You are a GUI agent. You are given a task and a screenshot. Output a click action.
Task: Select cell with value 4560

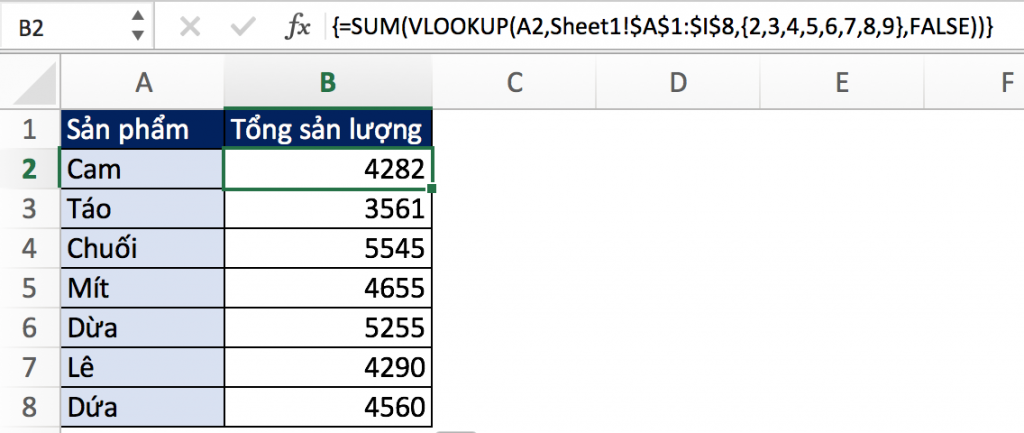click(328, 408)
